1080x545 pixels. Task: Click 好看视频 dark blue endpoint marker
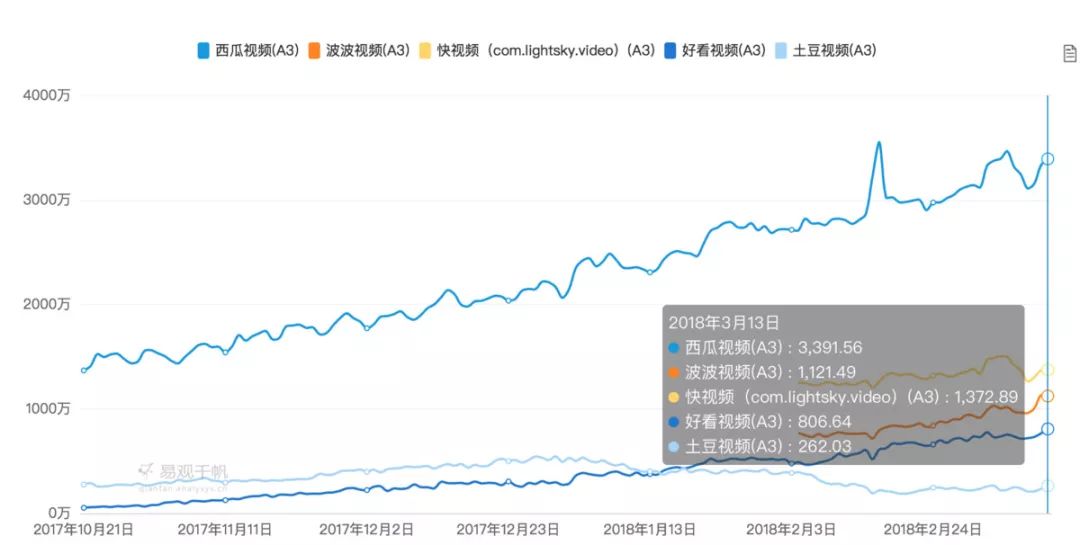tap(1047, 429)
